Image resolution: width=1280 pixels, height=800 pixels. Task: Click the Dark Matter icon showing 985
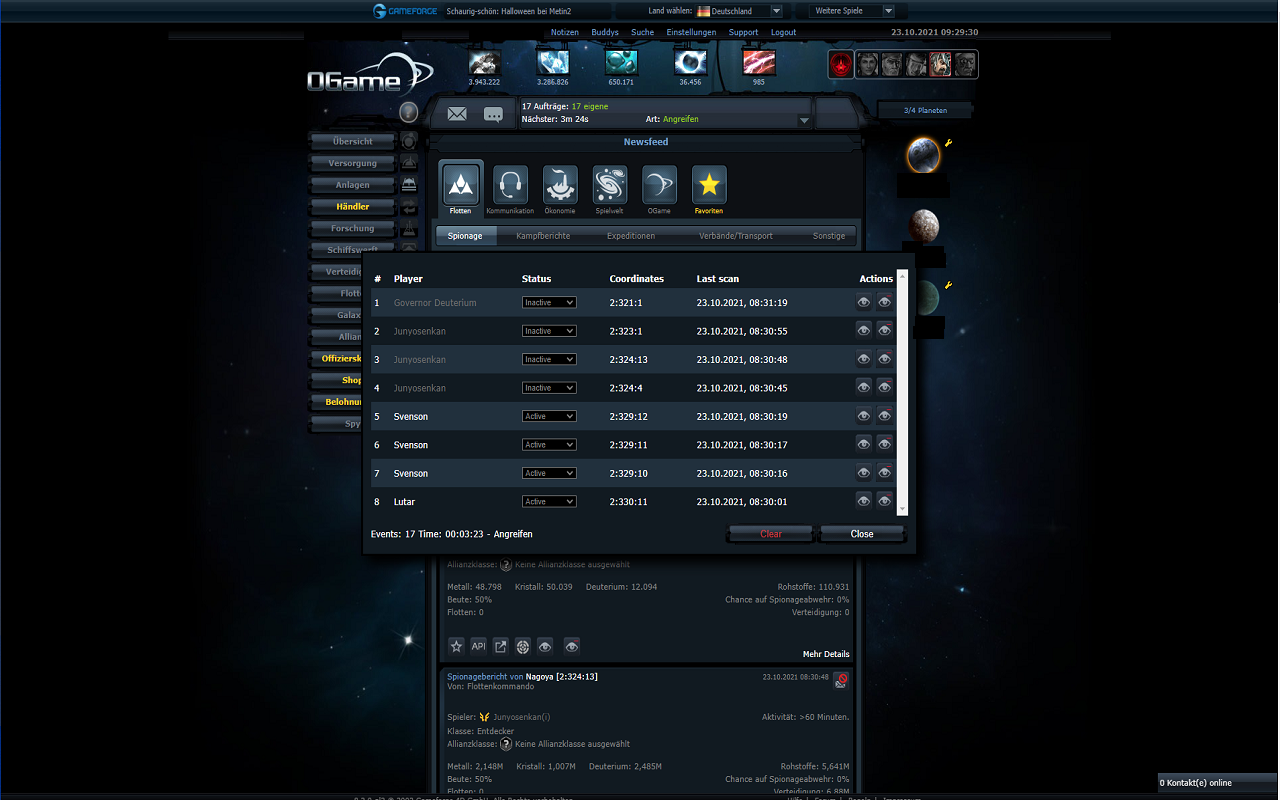pos(759,63)
